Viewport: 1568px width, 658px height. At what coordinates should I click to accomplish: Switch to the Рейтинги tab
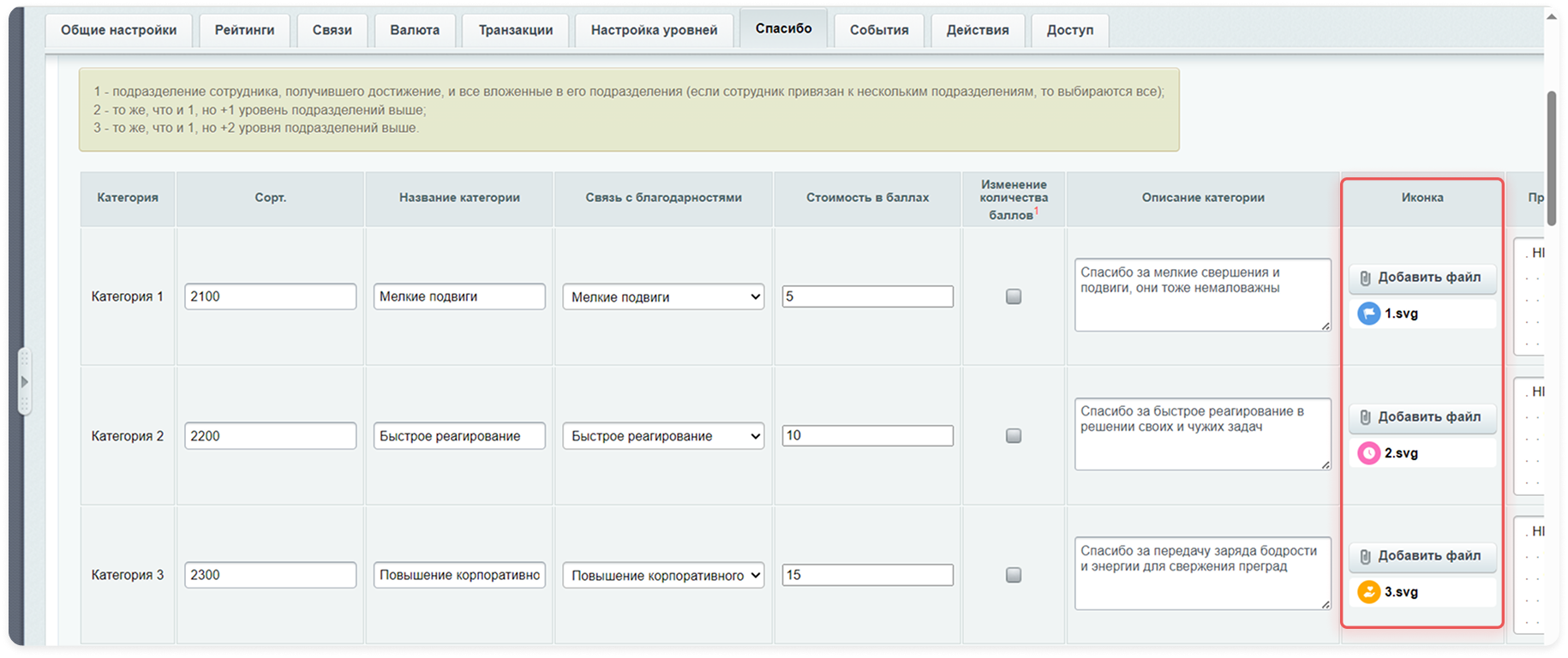pyautogui.click(x=245, y=30)
